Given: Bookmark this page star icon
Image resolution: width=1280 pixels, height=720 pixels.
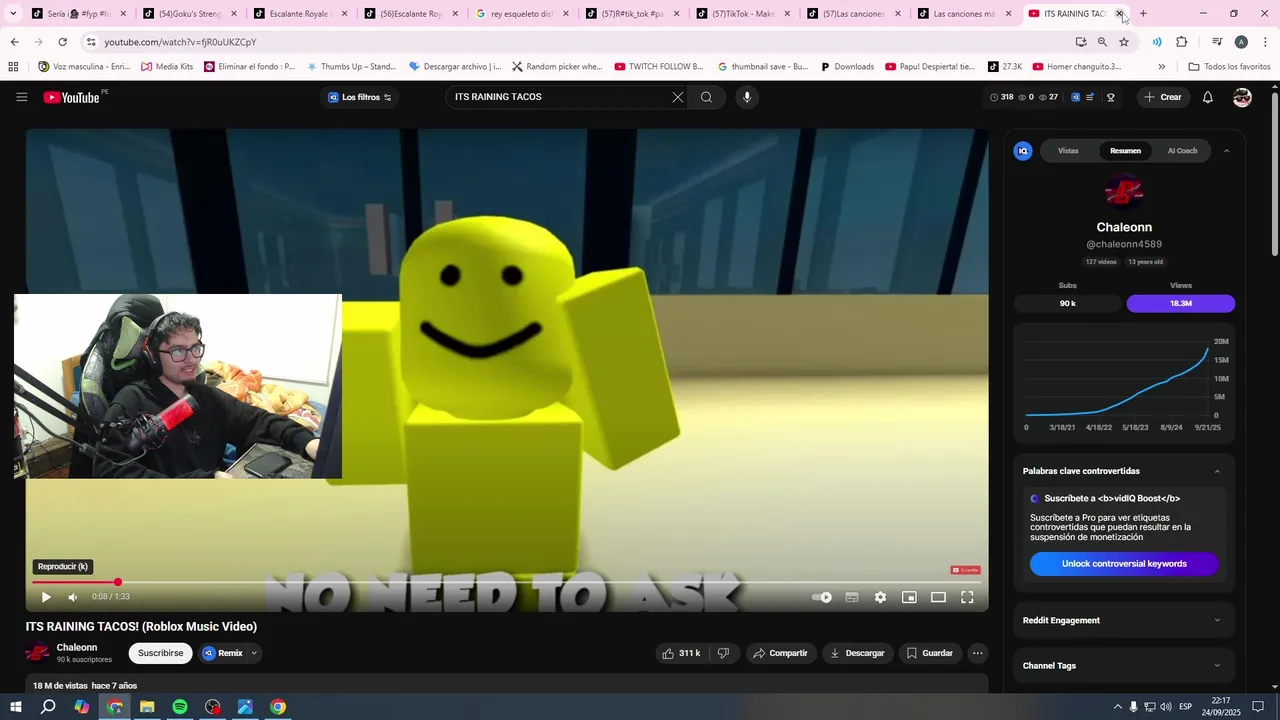Looking at the screenshot, I should tap(1124, 42).
